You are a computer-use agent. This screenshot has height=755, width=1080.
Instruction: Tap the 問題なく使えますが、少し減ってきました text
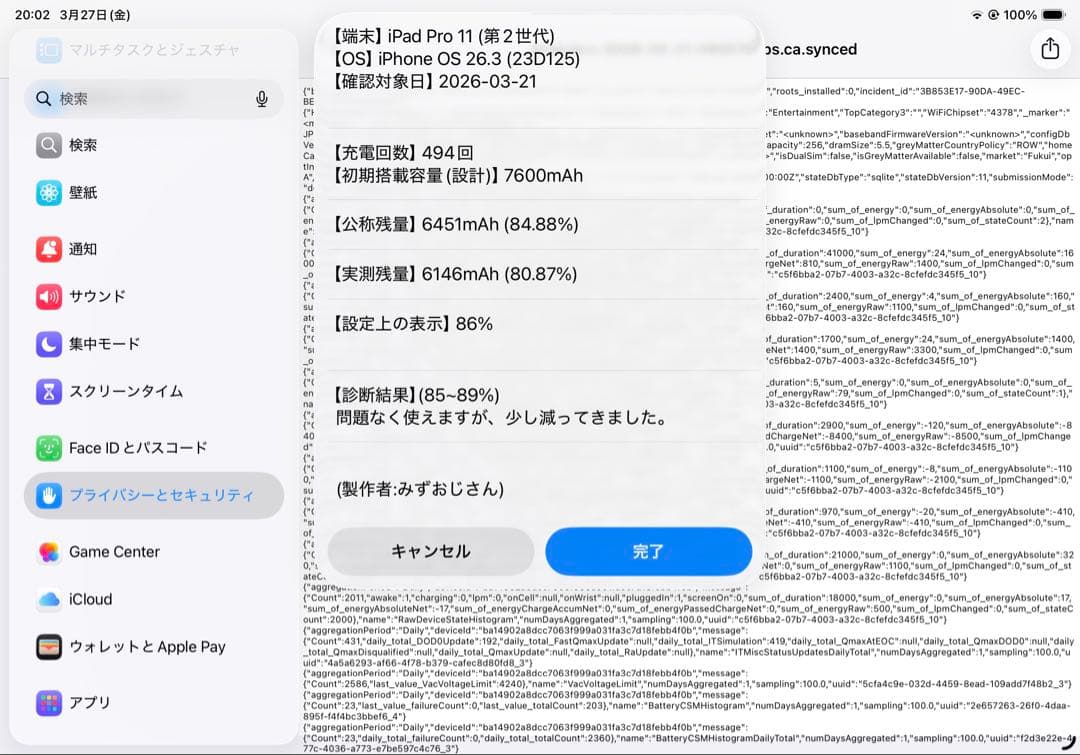[x=501, y=417]
